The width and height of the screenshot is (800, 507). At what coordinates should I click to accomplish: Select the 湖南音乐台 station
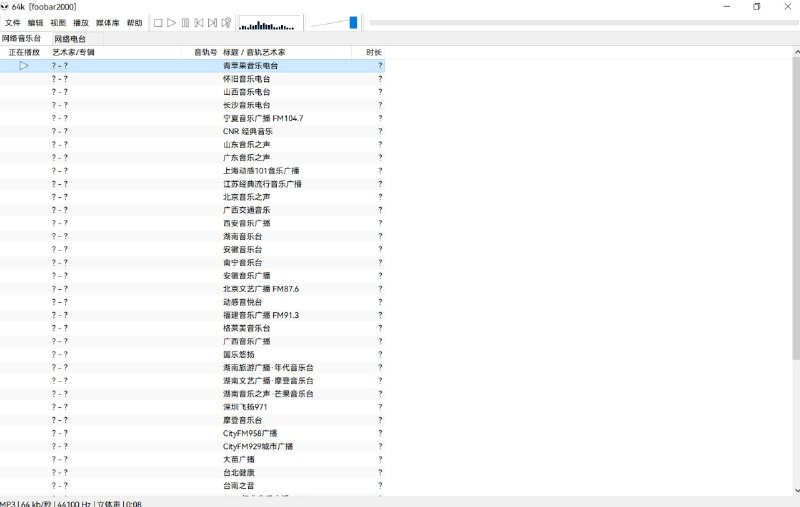pyautogui.click(x=192, y=236)
